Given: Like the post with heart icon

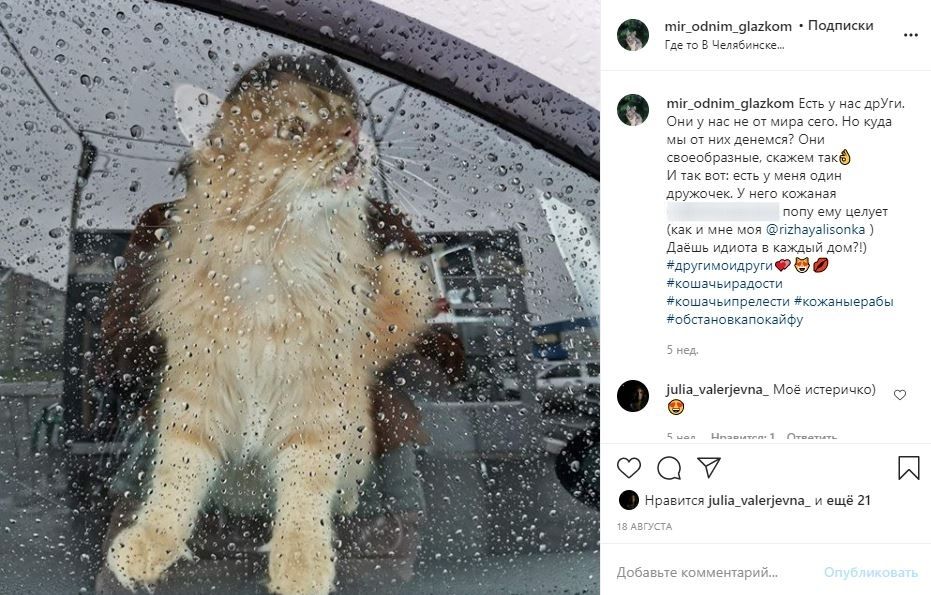Looking at the screenshot, I should (x=629, y=468).
